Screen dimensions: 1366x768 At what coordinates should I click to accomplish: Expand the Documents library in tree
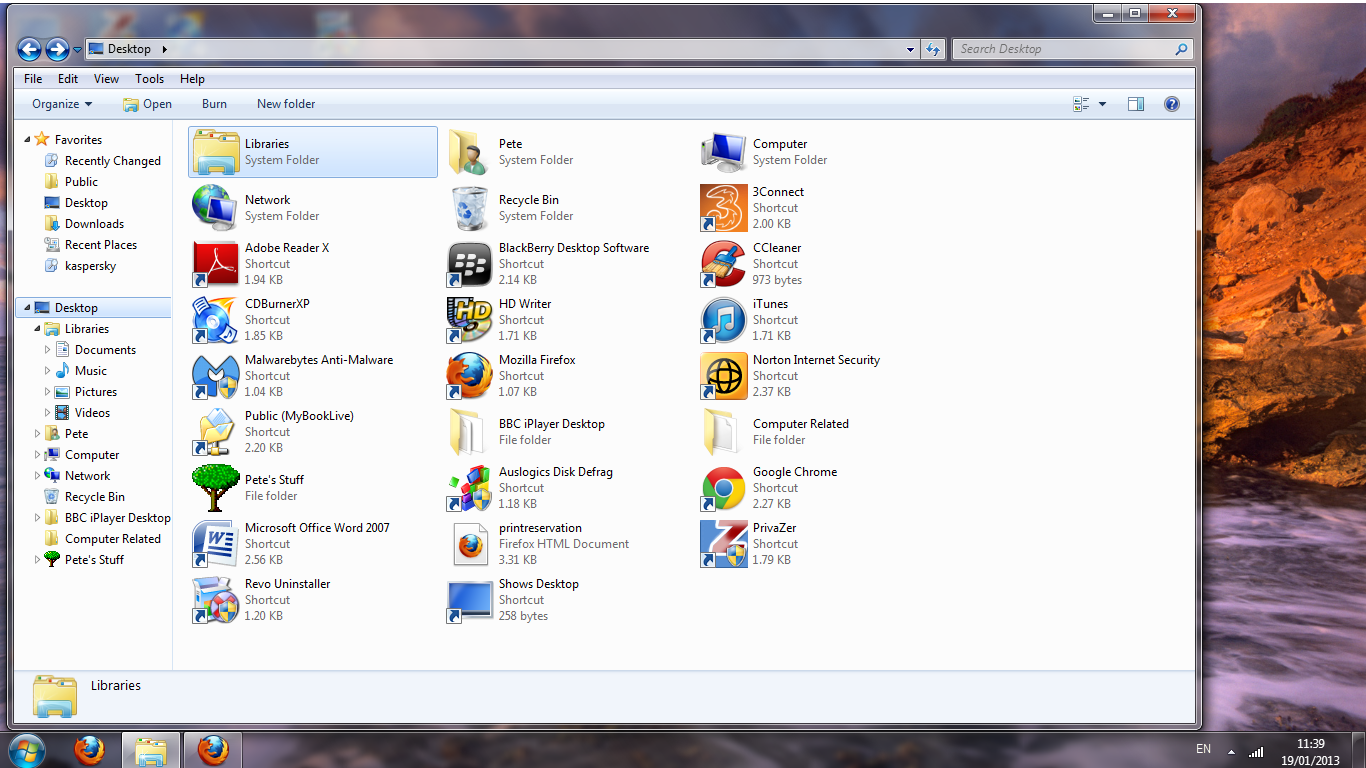click(48, 350)
